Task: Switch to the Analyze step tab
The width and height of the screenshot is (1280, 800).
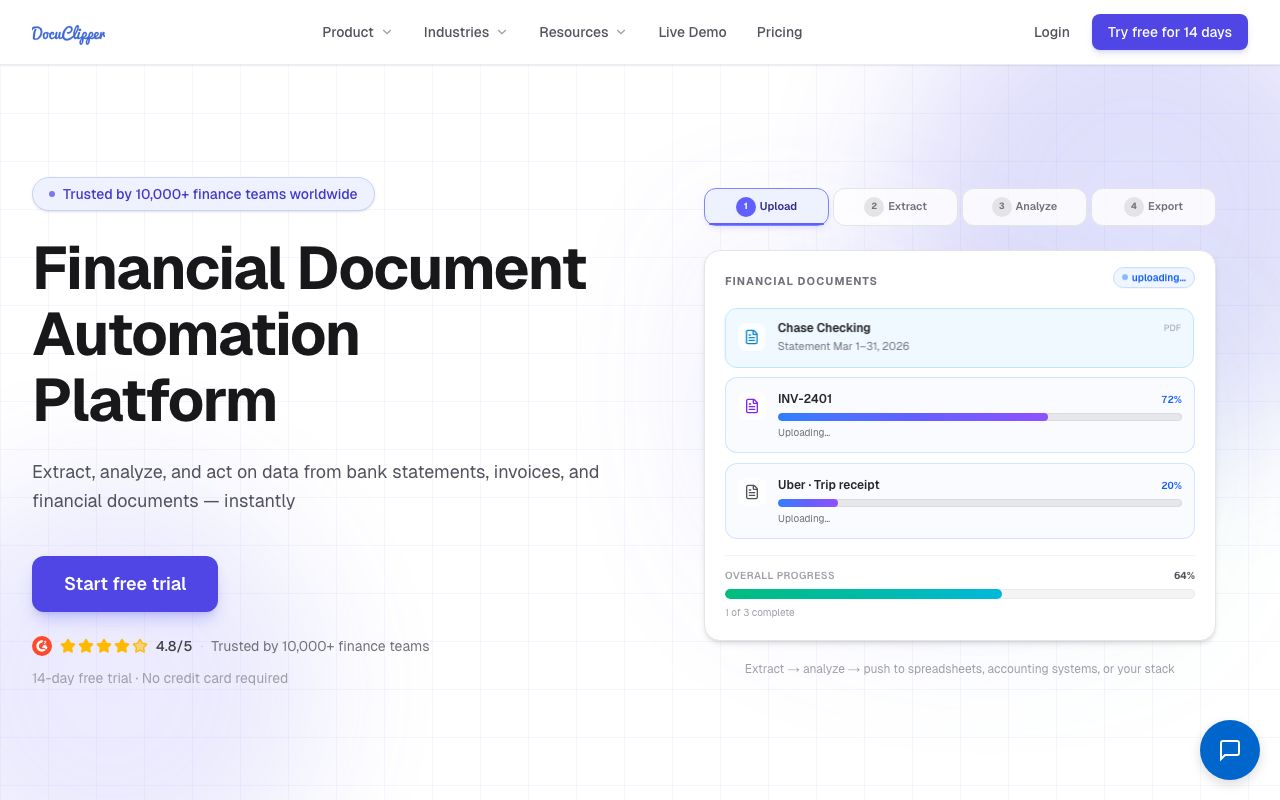Action: (1024, 206)
